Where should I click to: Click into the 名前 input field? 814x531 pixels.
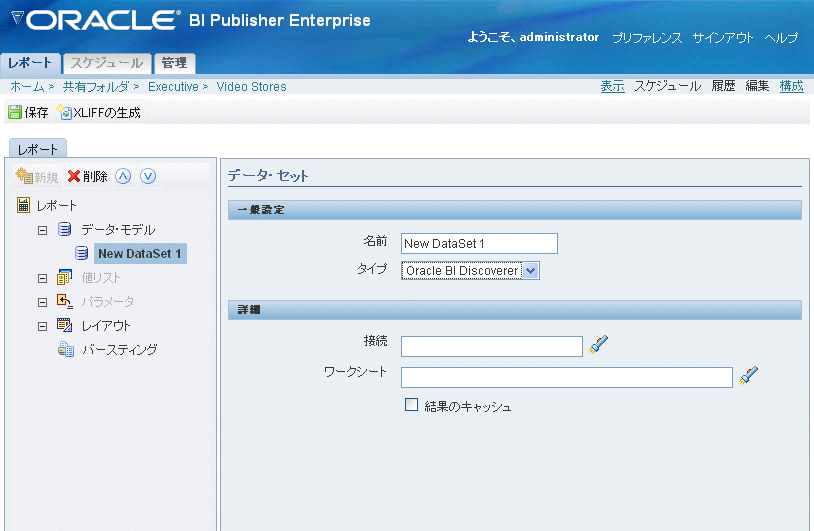[x=479, y=243]
